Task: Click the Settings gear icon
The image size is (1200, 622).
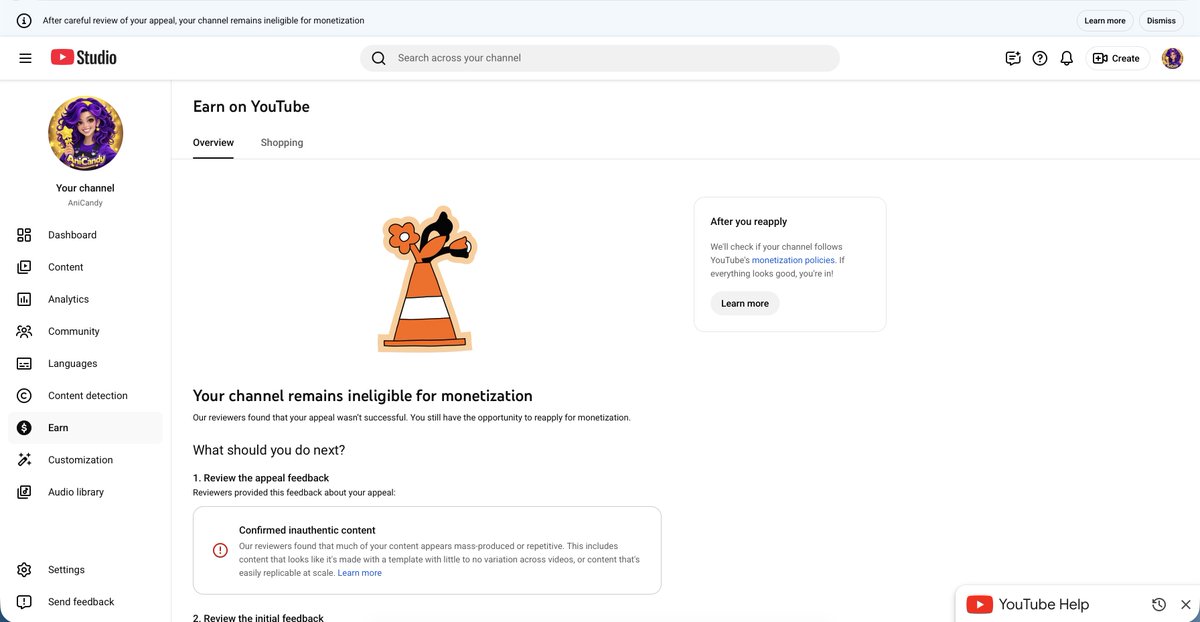Action: click(x=24, y=570)
